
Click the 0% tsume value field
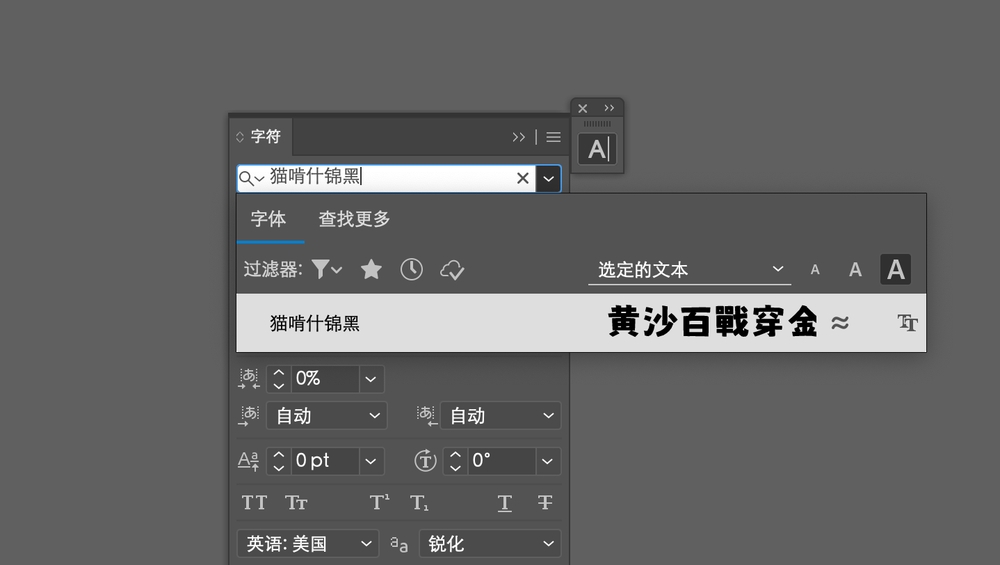tap(325, 379)
